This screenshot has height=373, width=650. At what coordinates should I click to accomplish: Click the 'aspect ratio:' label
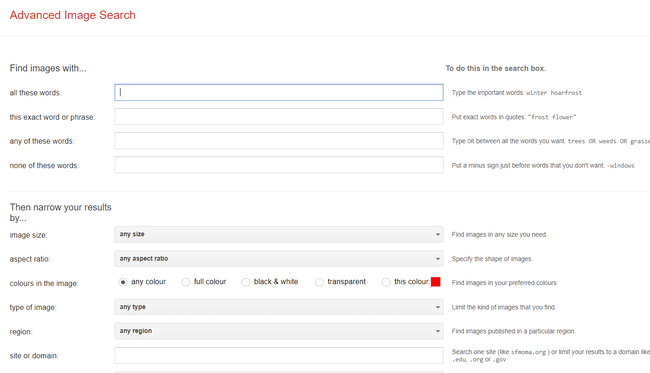click(x=30, y=259)
